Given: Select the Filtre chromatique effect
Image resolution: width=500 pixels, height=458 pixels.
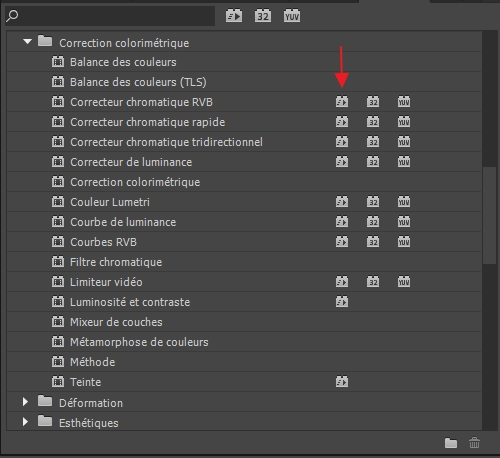Looking at the screenshot, I should pyautogui.click(x=244, y=262).
